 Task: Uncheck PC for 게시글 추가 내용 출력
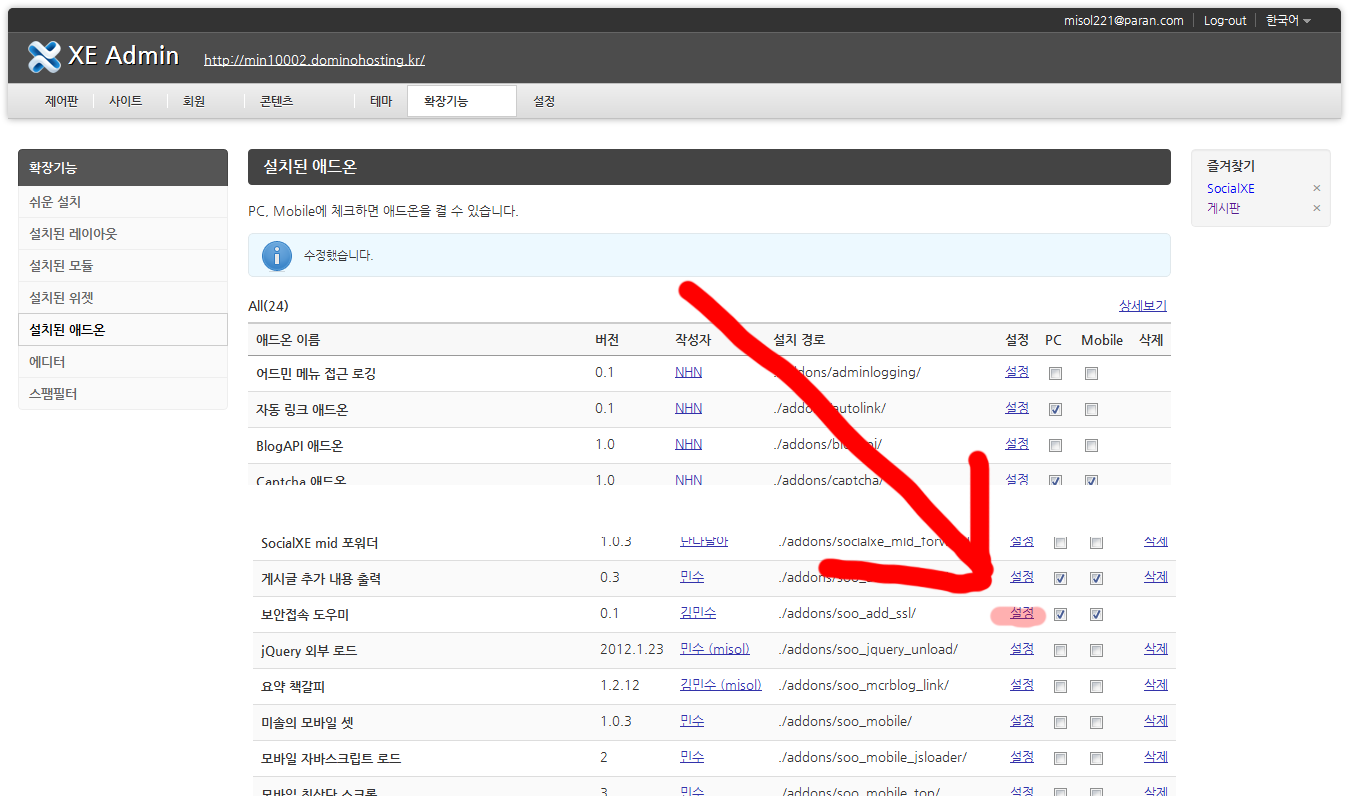1060,578
